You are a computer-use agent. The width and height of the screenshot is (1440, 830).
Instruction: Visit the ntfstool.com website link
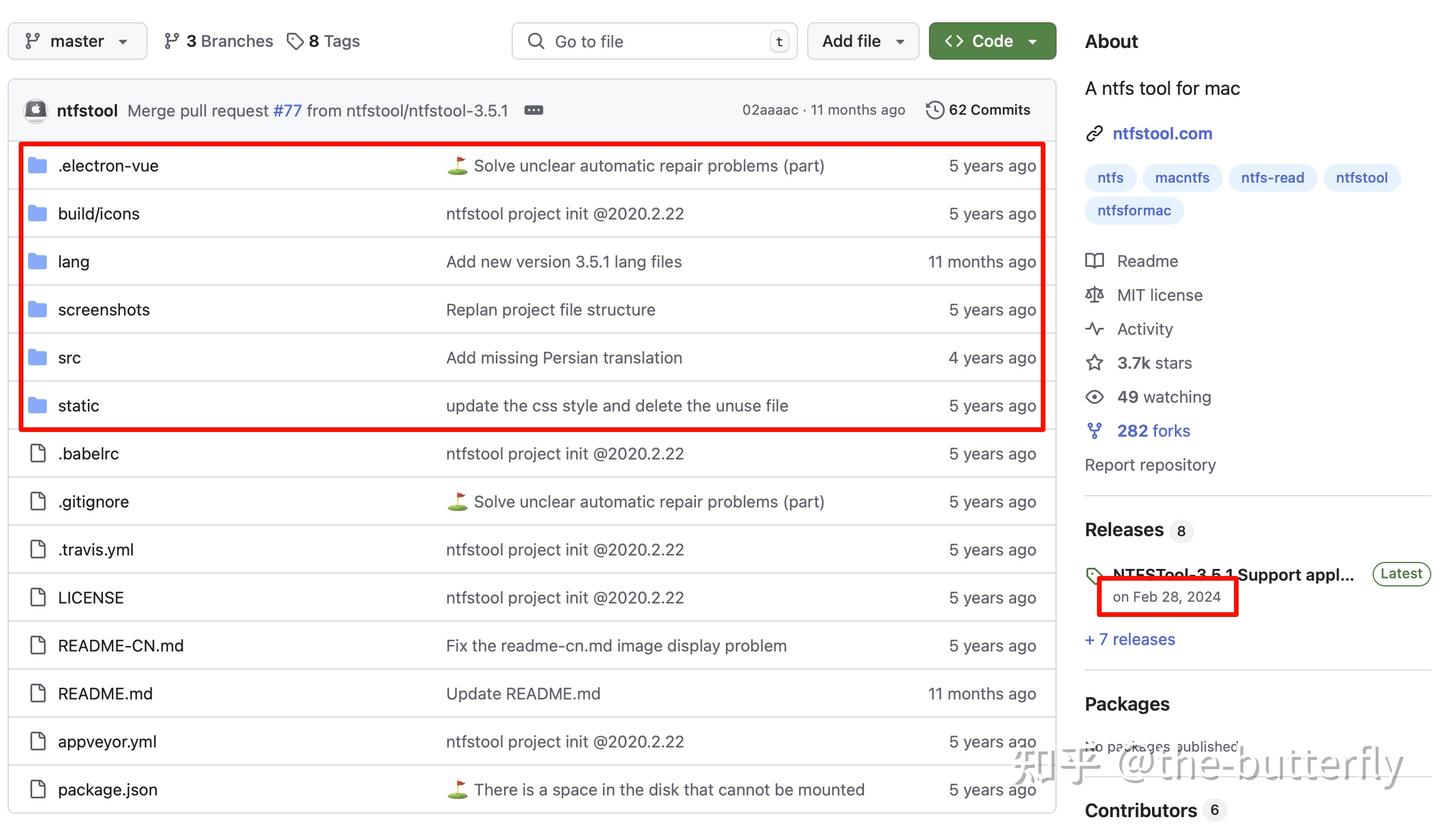[1162, 133]
